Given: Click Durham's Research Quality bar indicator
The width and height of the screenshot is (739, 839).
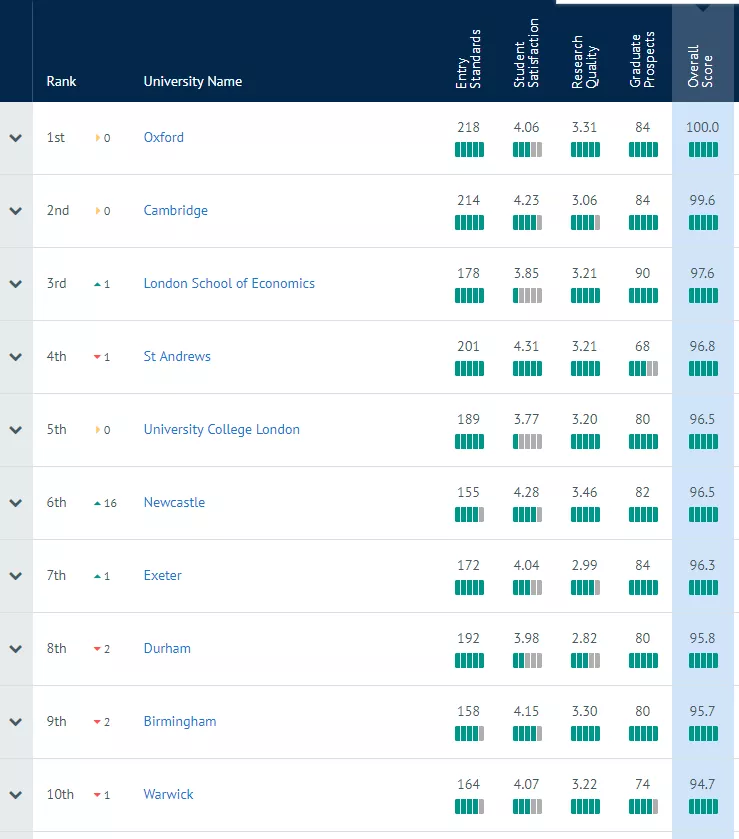Looking at the screenshot, I should [585, 661].
